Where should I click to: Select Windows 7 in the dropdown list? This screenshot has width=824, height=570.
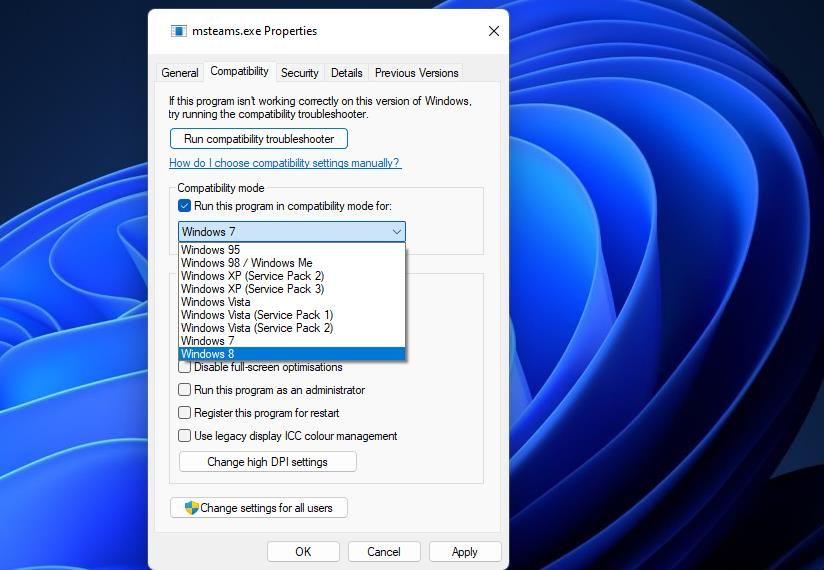(x=292, y=341)
